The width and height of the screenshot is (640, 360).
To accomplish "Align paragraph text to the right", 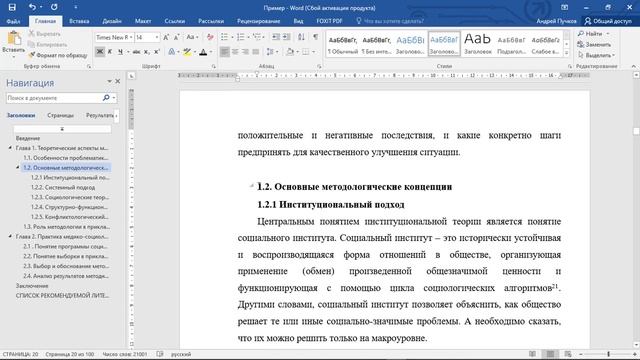I will pyautogui.click(x=245, y=52).
